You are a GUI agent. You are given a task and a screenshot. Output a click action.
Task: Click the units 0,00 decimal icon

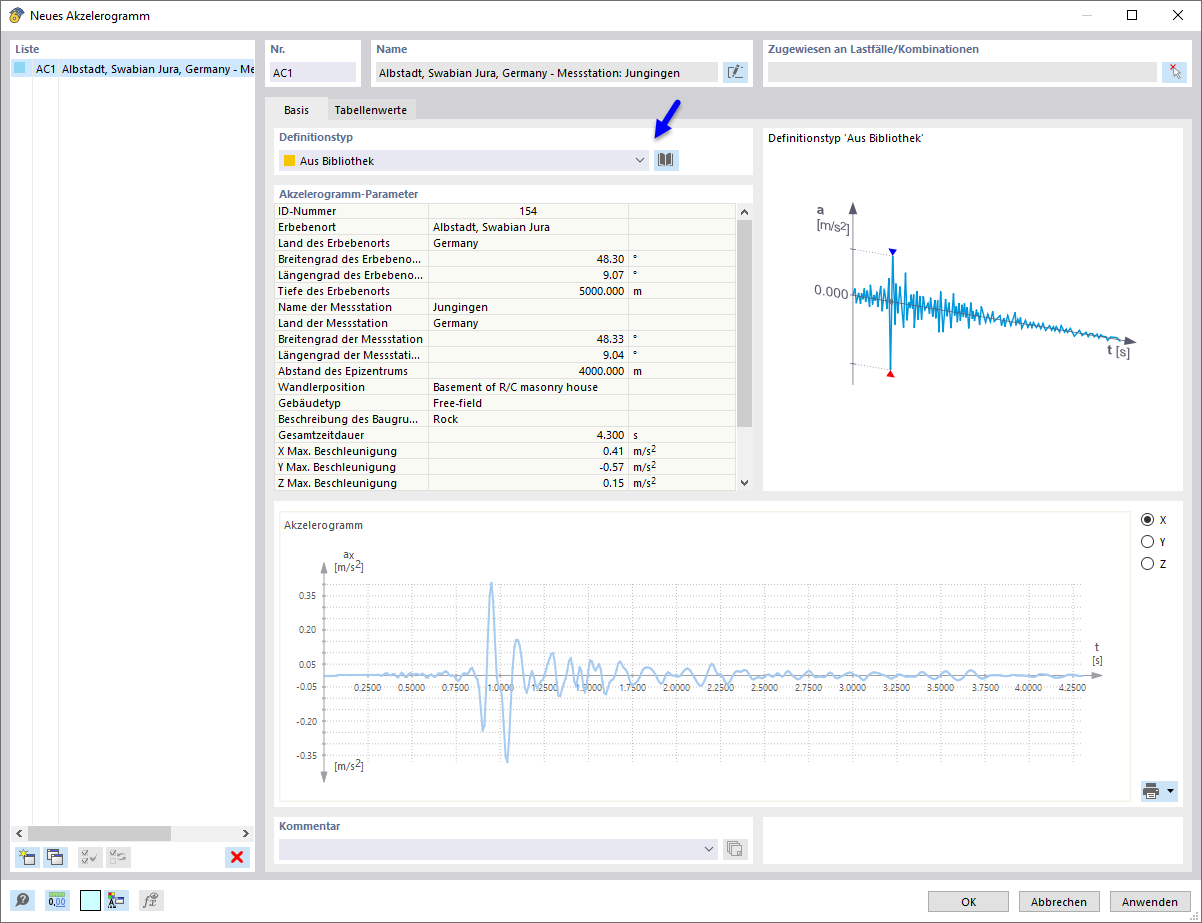point(57,900)
